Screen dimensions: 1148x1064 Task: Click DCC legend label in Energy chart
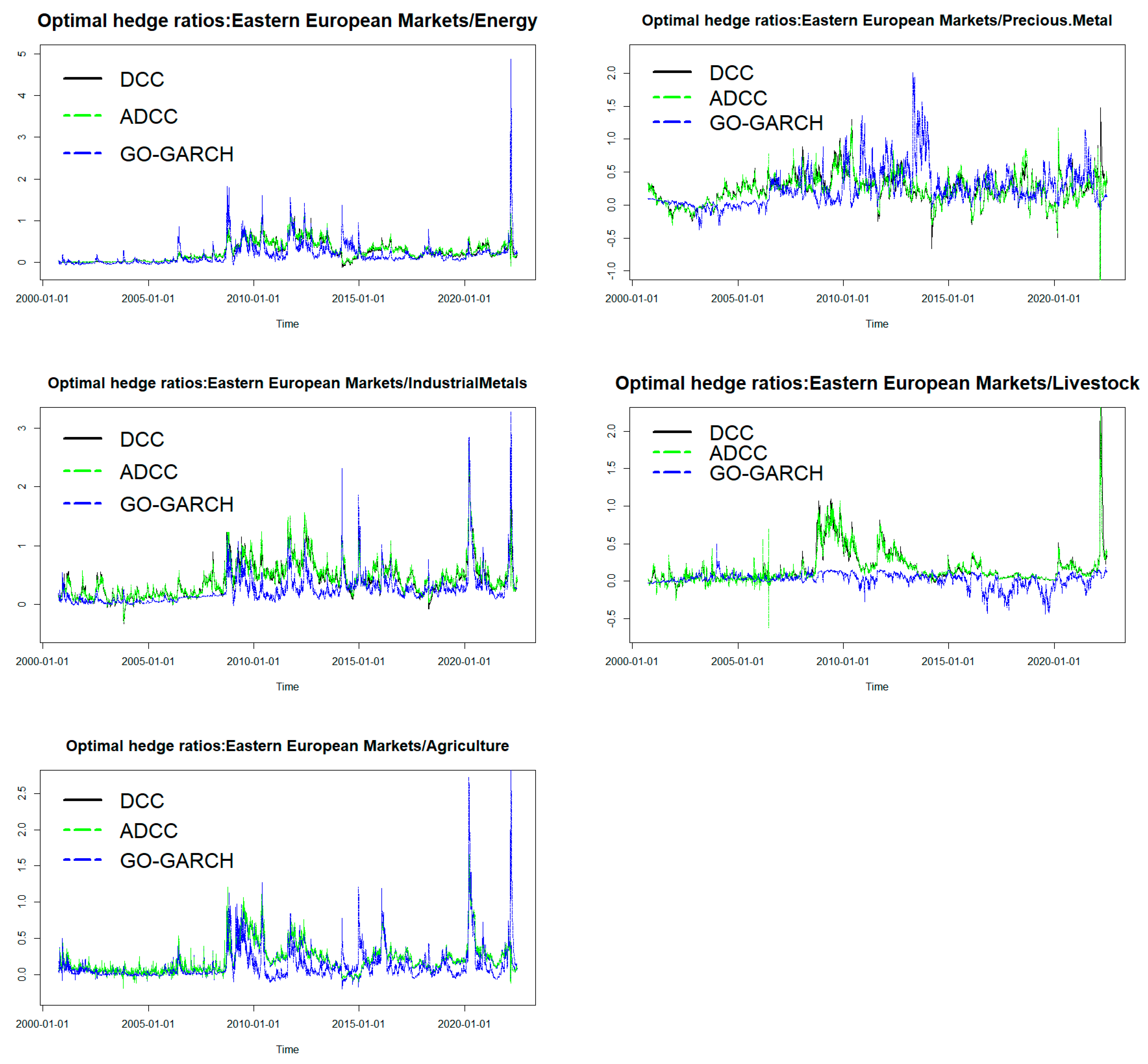142,80
